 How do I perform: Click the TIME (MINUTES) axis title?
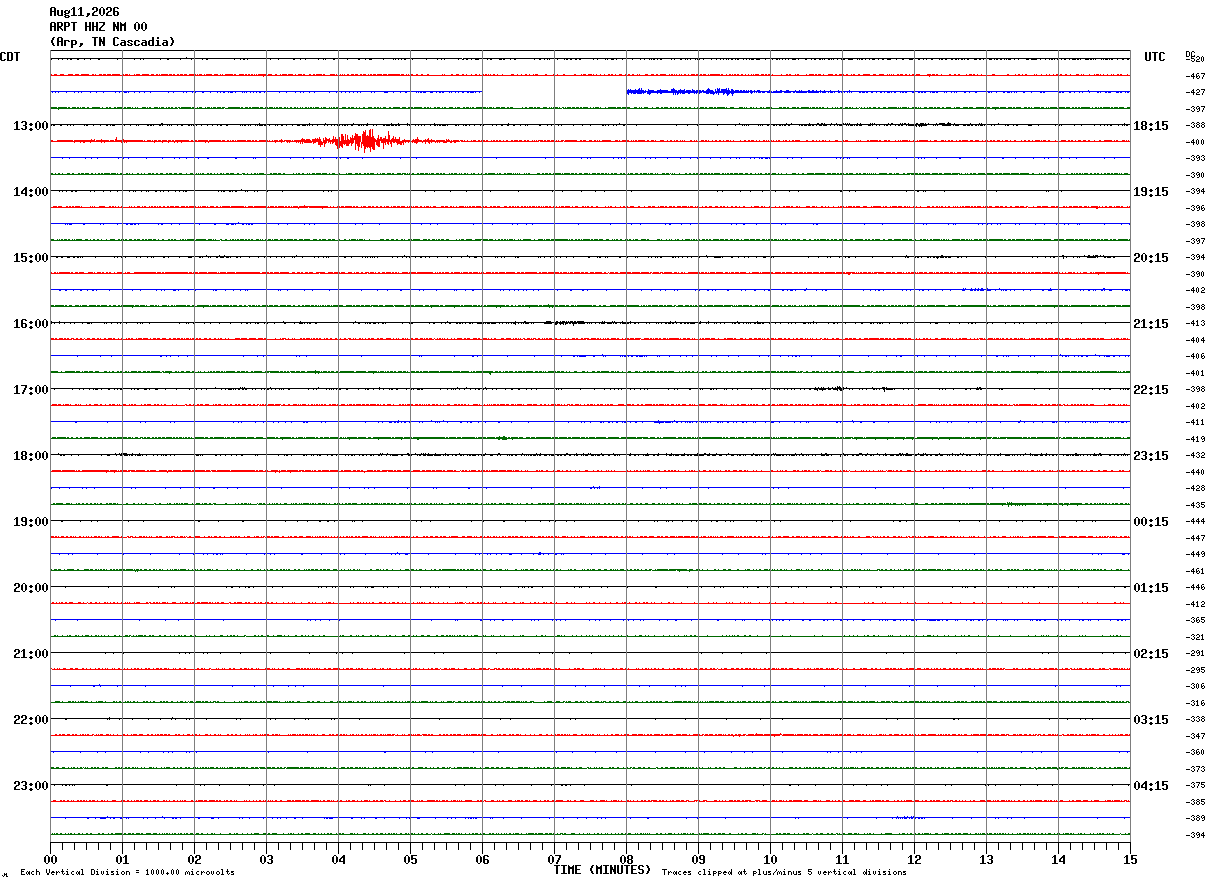[602, 870]
